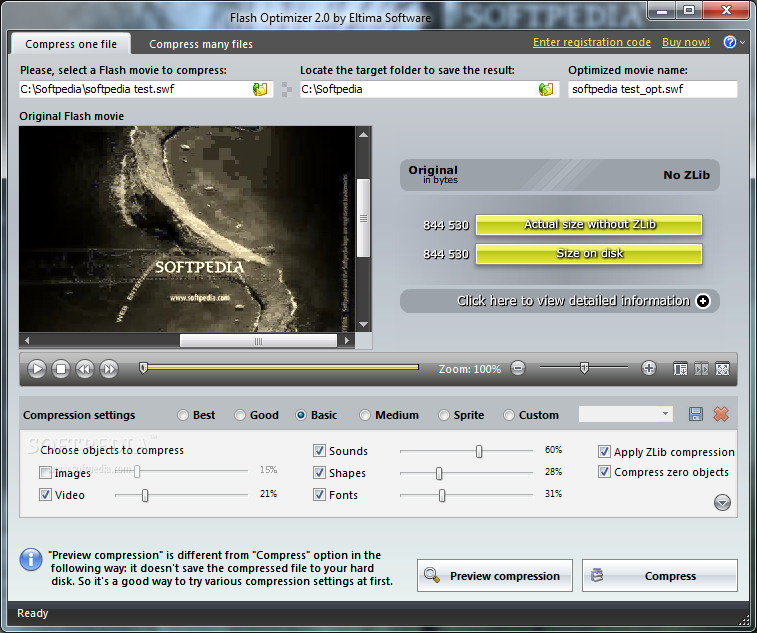
Task: Click Preview compression button
Action: (495, 576)
